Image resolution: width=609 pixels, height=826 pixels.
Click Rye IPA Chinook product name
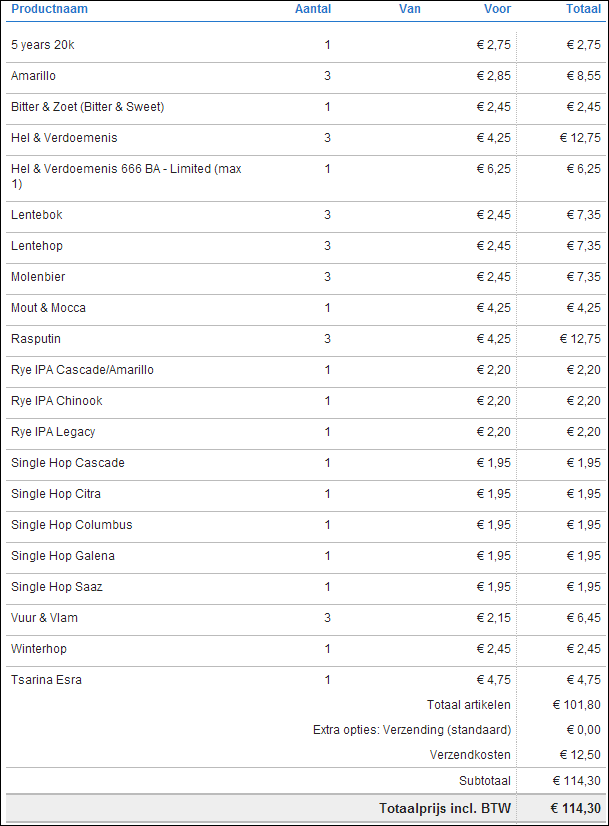[57, 401]
